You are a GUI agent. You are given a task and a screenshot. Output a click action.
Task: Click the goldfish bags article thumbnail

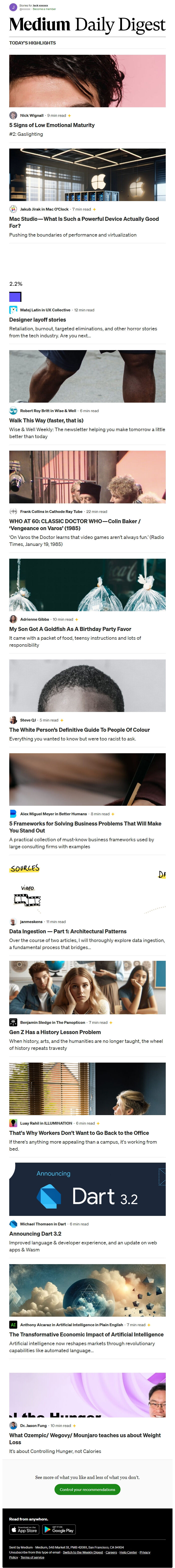pyautogui.click(x=87, y=585)
